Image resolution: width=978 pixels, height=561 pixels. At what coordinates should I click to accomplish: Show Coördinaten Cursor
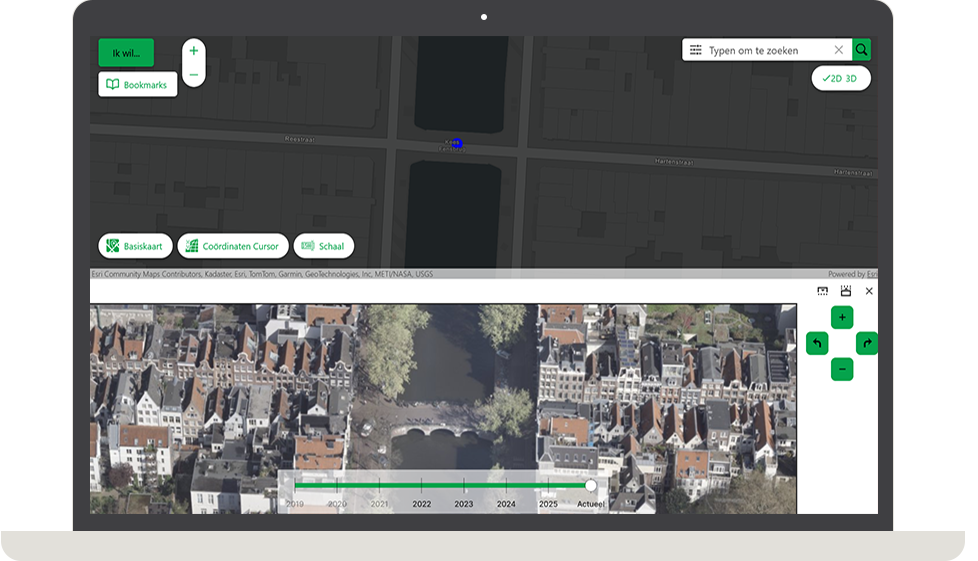coord(233,246)
